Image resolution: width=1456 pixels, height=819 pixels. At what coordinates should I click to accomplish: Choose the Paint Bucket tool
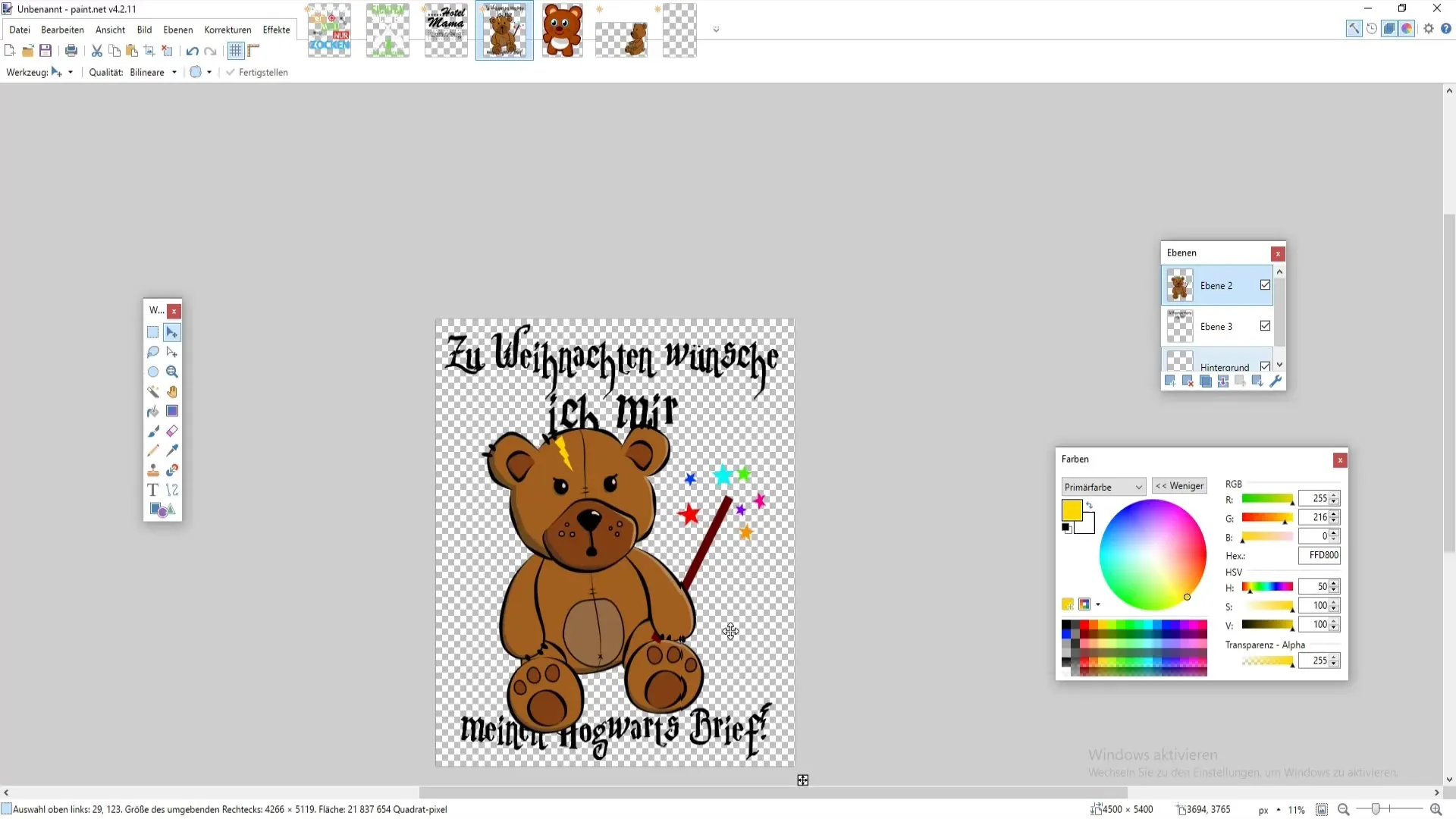(x=152, y=411)
